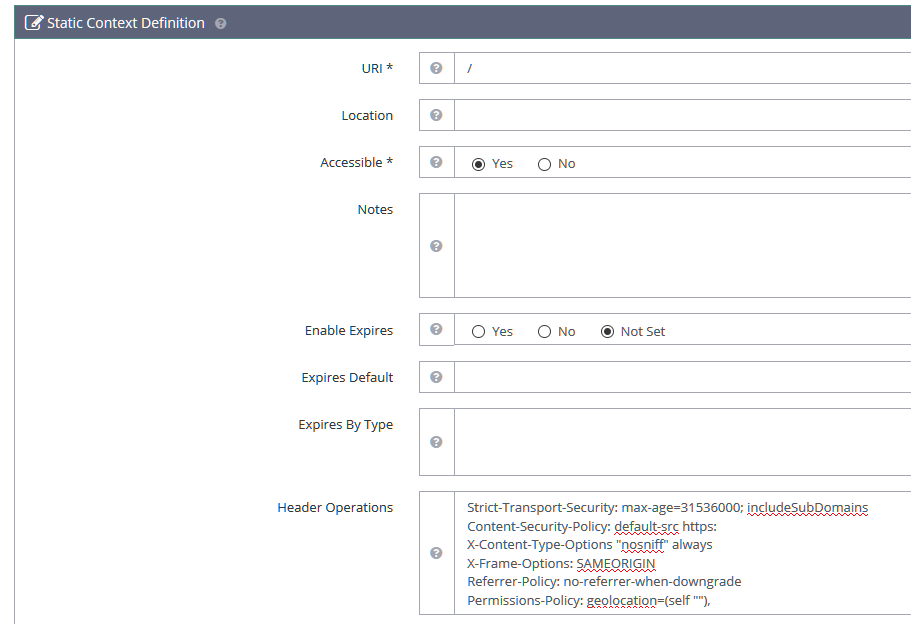Click the Static Context Definition edit icon
This screenshot has height=624, width=911.
tap(34, 23)
